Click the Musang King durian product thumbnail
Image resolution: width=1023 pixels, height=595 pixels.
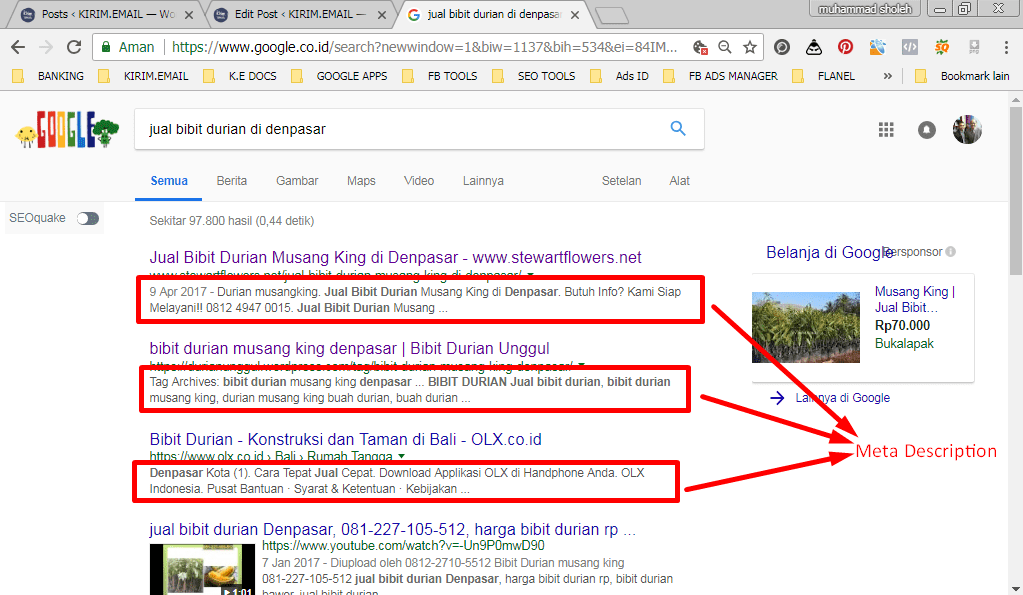click(805, 327)
